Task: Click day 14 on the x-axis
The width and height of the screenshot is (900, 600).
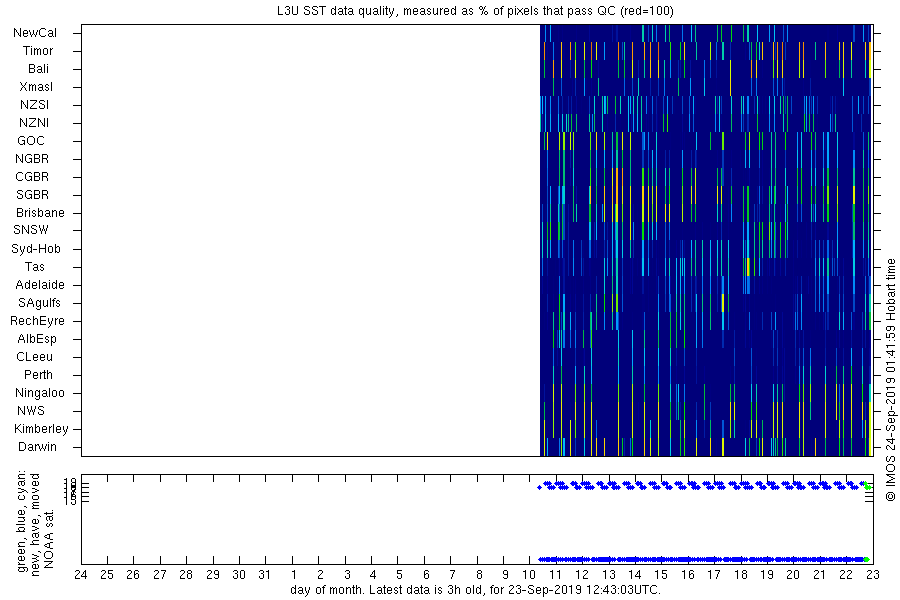Action: (x=635, y=575)
